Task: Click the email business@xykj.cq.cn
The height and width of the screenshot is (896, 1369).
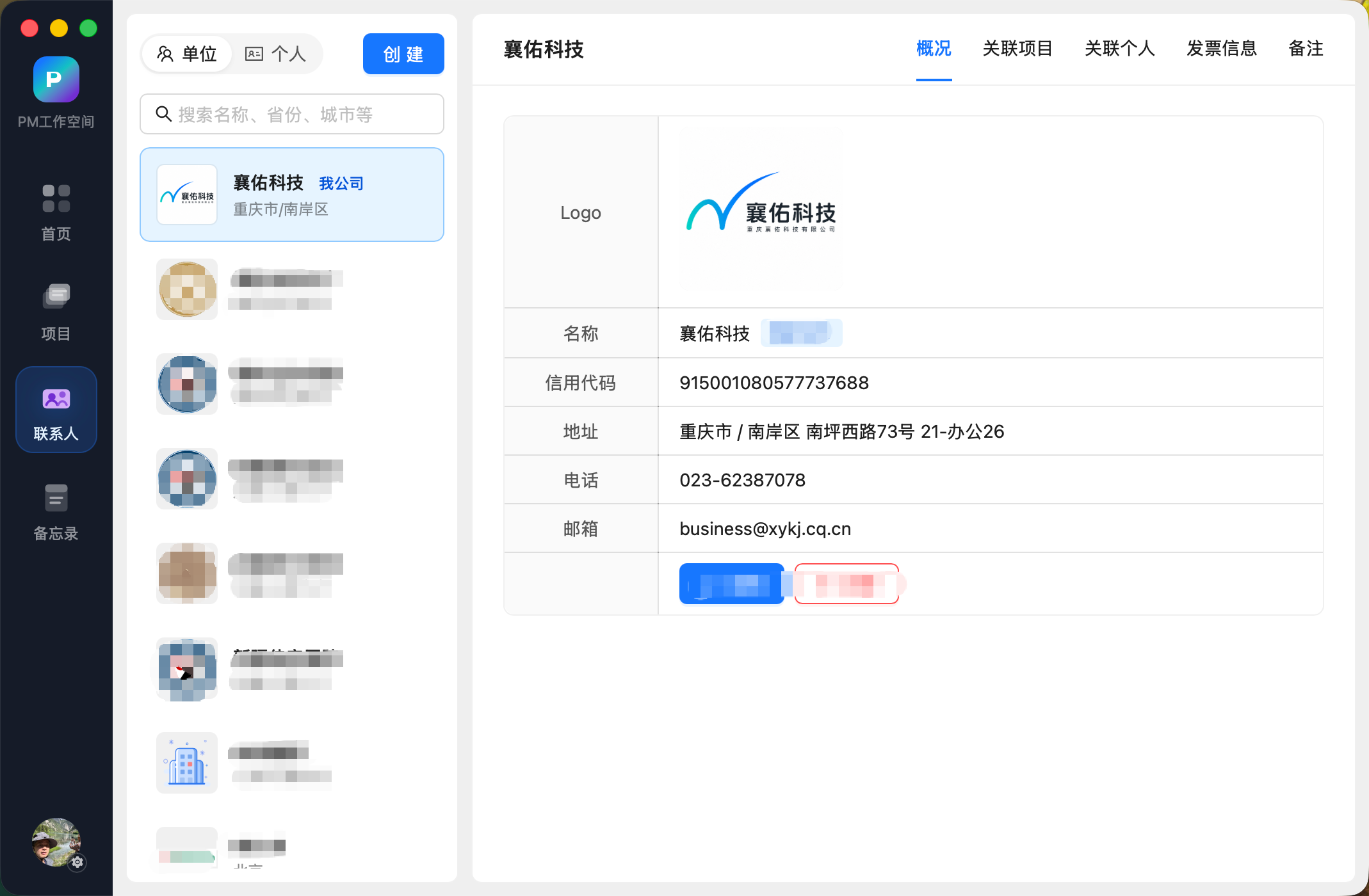Action: pos(765,529)
